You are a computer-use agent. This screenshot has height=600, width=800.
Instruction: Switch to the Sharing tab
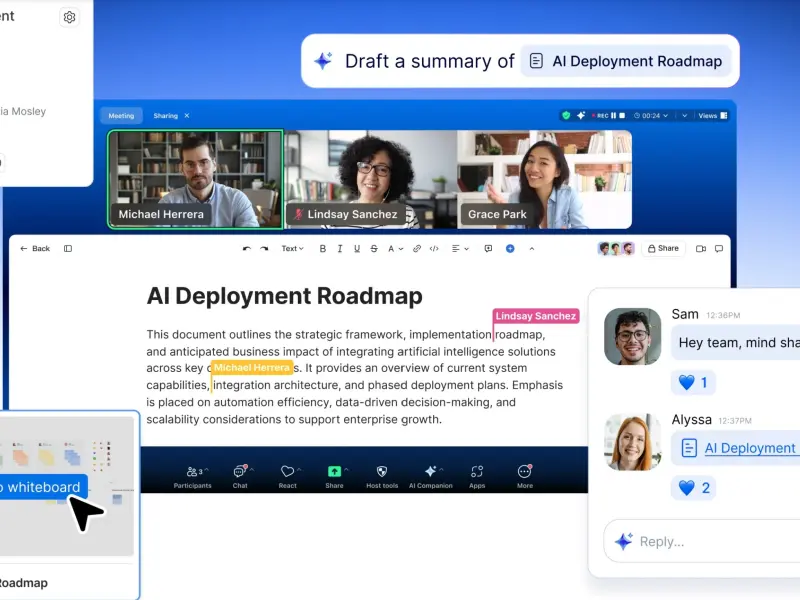[165, 116]
